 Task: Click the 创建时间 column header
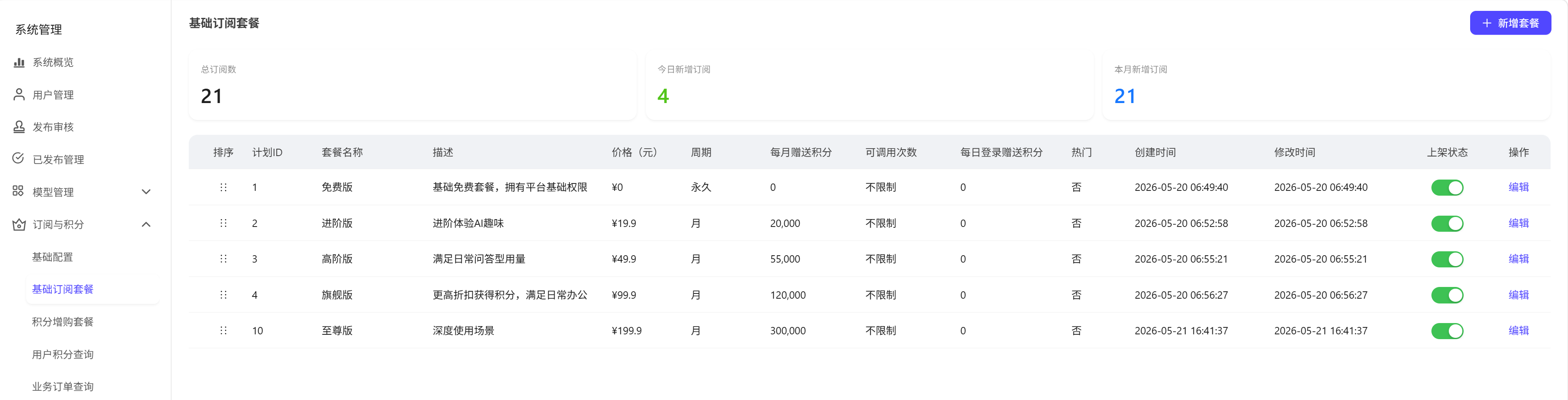click(1155, 152)
